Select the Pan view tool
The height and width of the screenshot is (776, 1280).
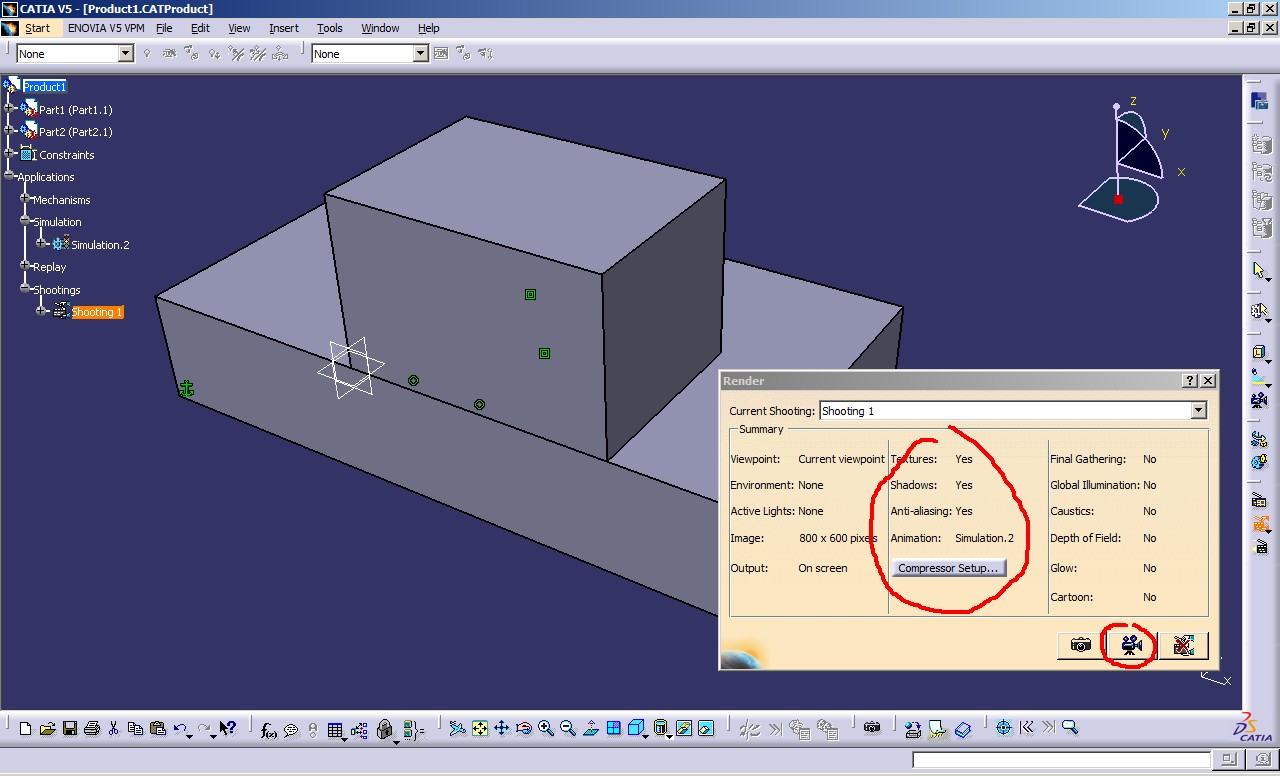click(502, 729)
